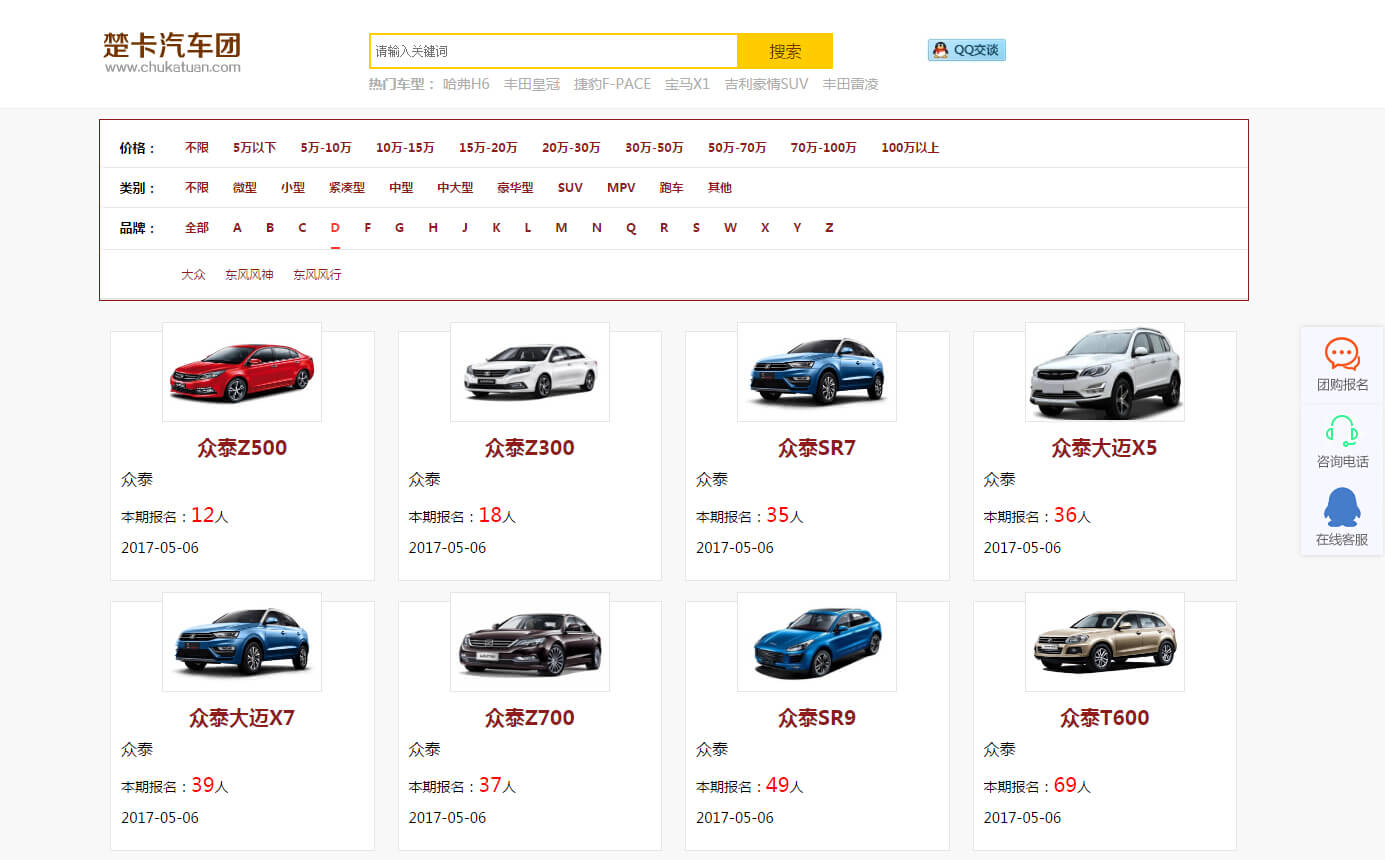The width and height of the screenshot is (1385, 860).
Task: Select price filter 15万-20万
Action: click(x=488, y=148)
